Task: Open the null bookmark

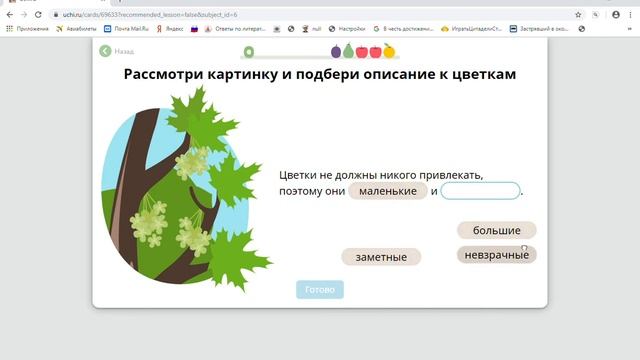Action: tap(312, 29)
